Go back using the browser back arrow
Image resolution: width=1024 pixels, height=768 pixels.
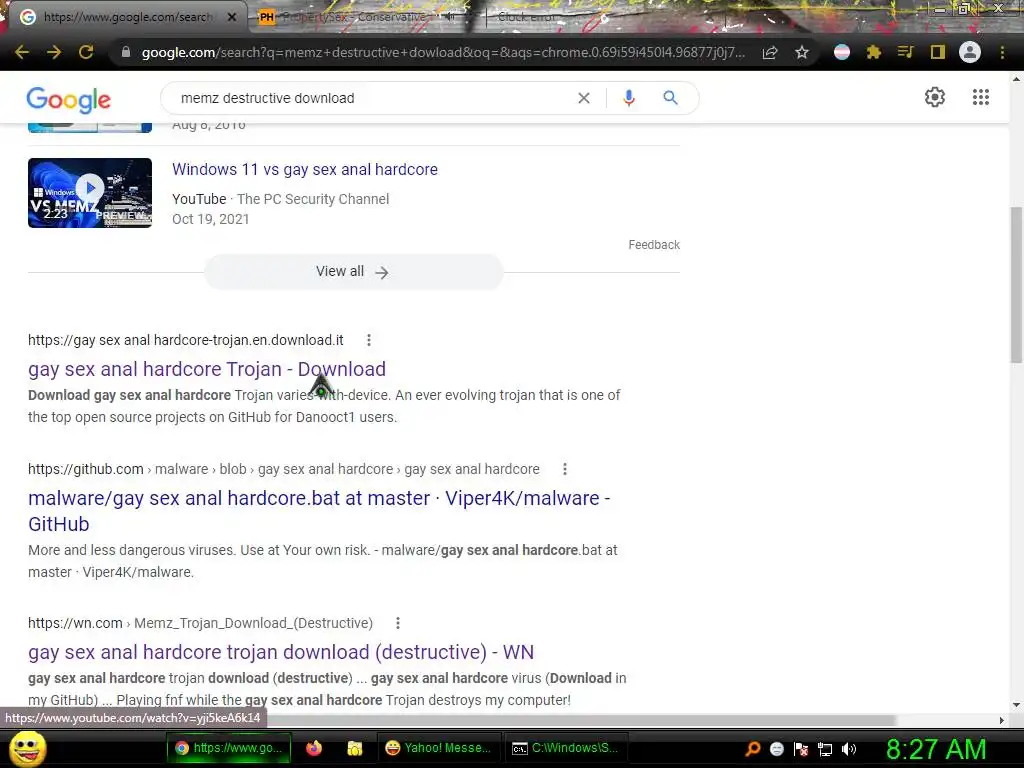(x=22, y=52)
